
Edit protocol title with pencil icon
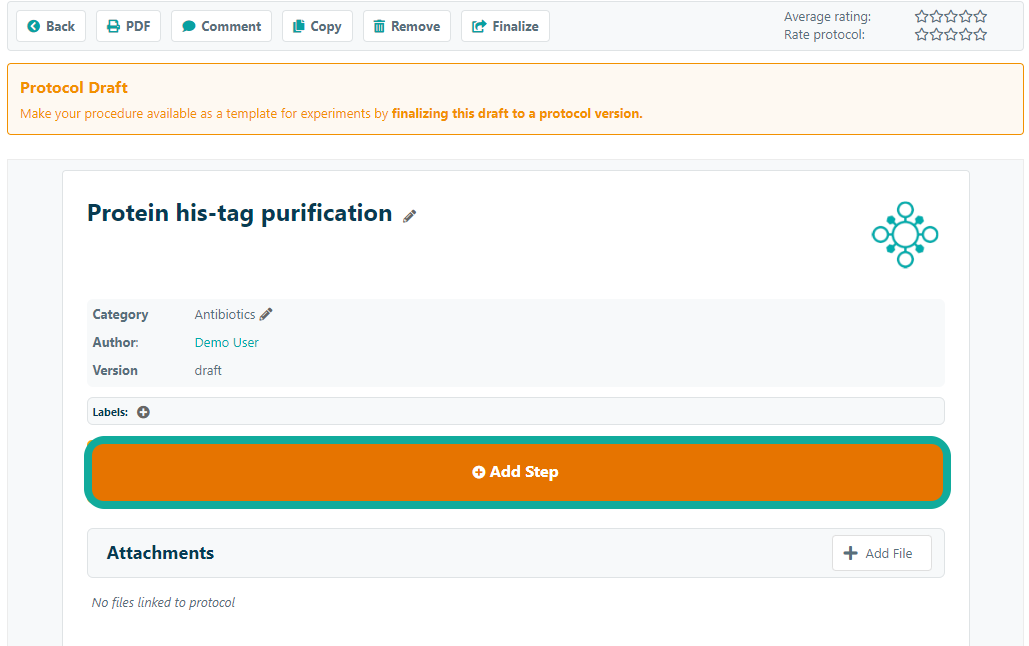[410, 216]
